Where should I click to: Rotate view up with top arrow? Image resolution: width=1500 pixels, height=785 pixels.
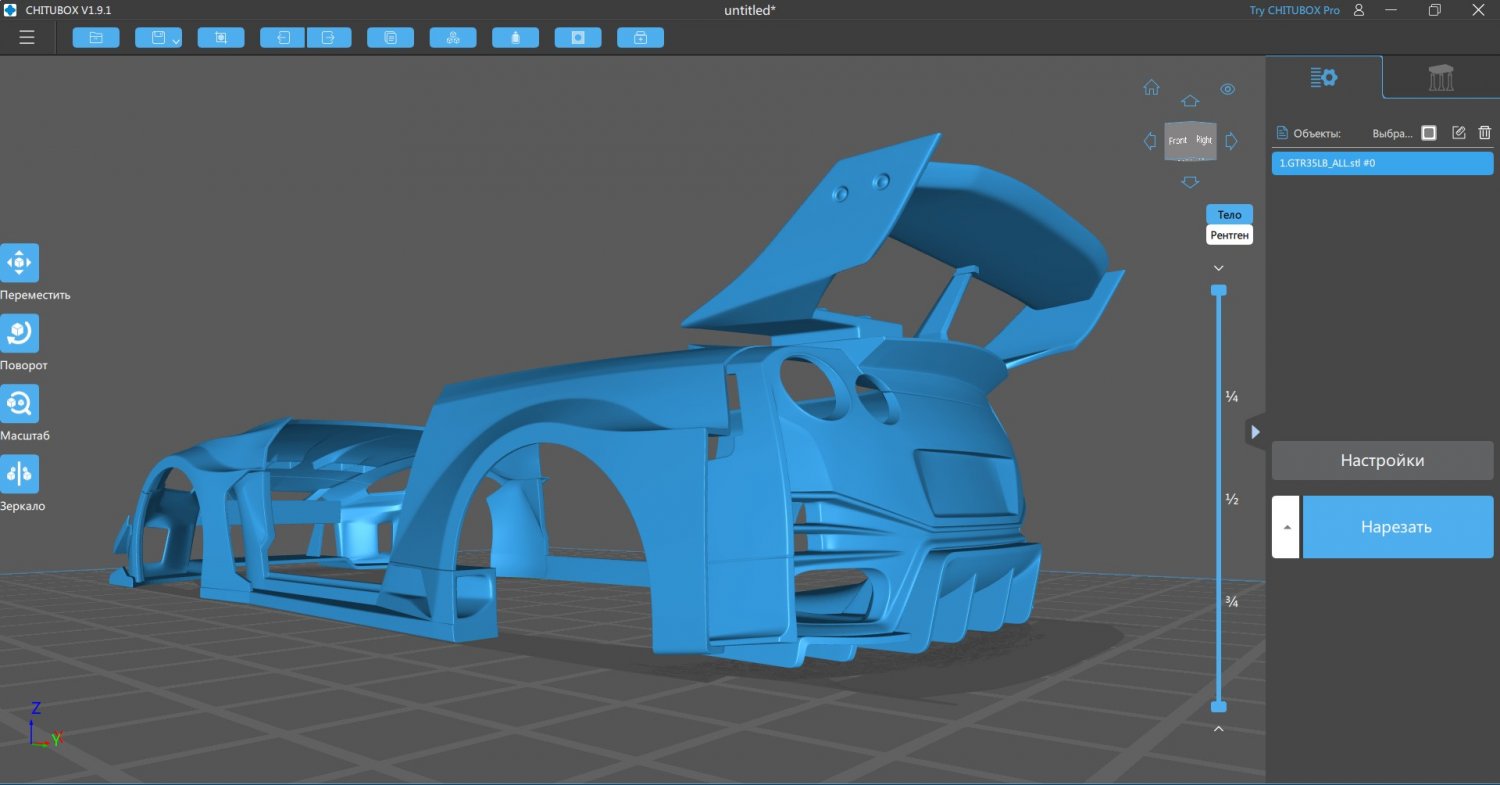pos(1190,101)
